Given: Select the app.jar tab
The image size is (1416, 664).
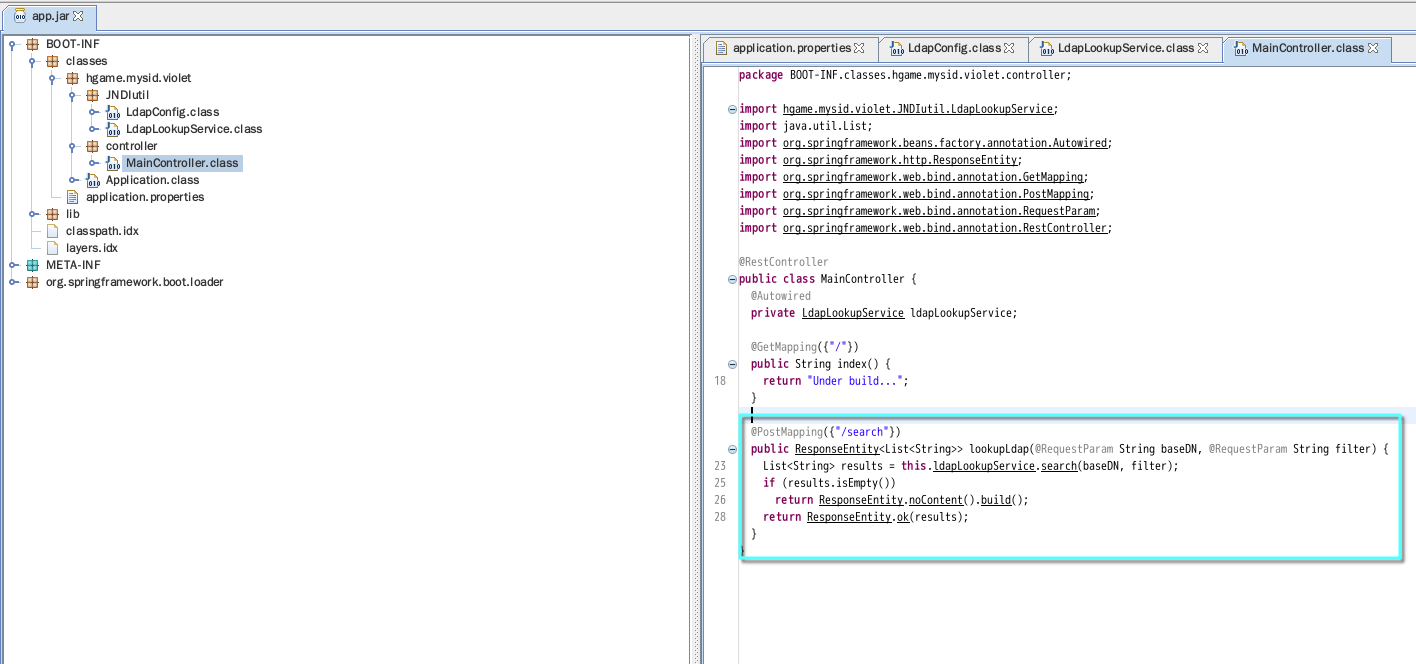Looking at the screenshot, I should pyautogui.click(x=51, y=17).
